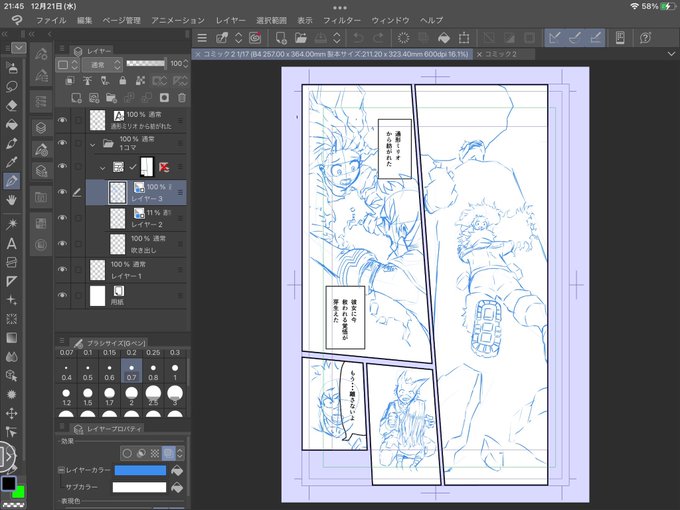The image size is (680, 510).
Task: Select the Move layer tool
Action: pos(12,413)
